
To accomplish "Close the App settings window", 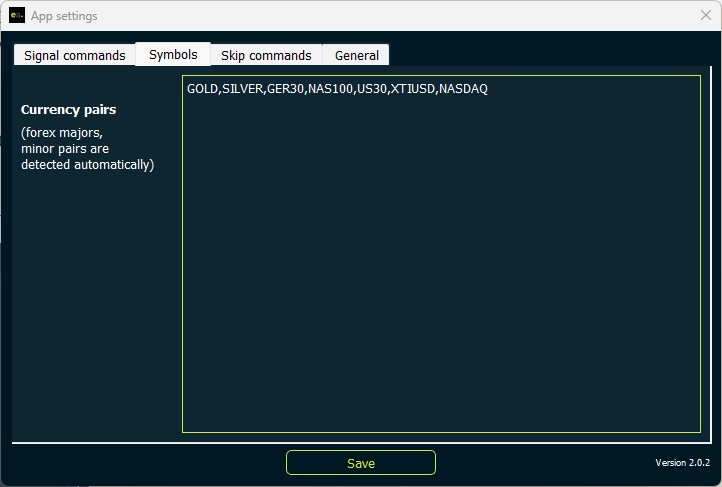I will [705, 16].
